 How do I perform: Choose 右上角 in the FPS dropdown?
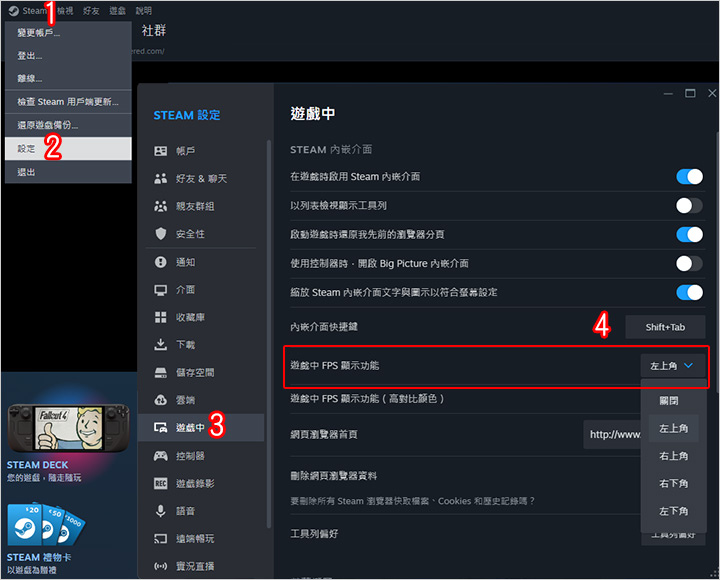(674, 456)
